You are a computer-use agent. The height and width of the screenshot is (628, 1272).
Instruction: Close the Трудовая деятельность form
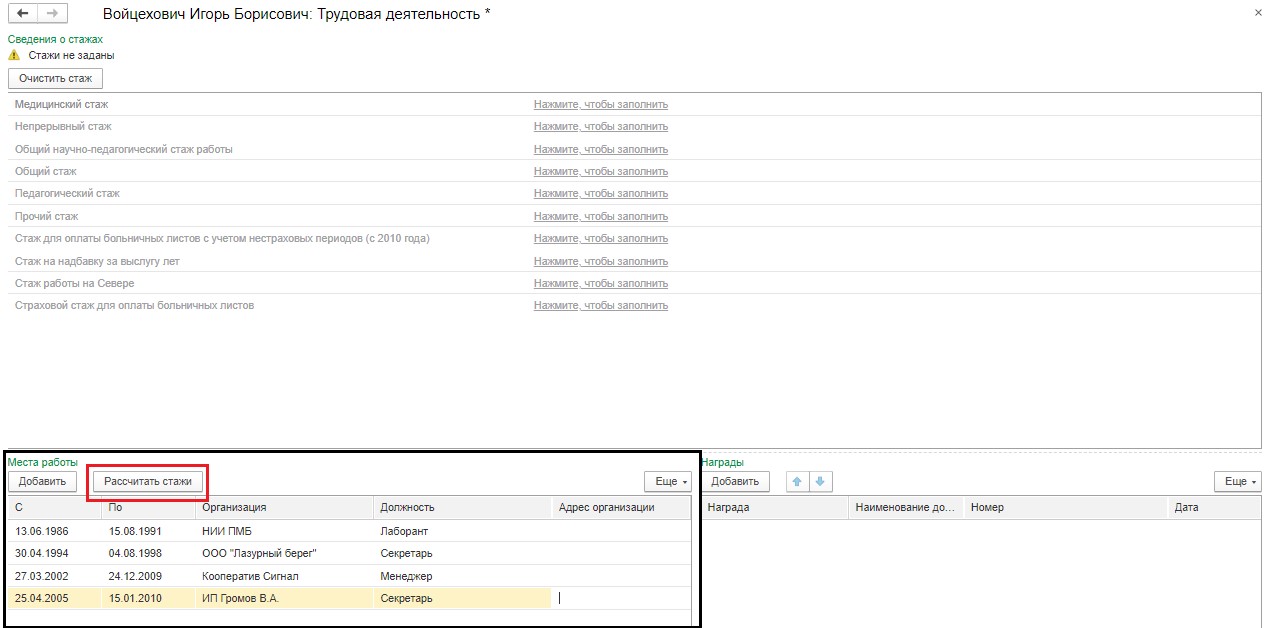point(1257,12)
